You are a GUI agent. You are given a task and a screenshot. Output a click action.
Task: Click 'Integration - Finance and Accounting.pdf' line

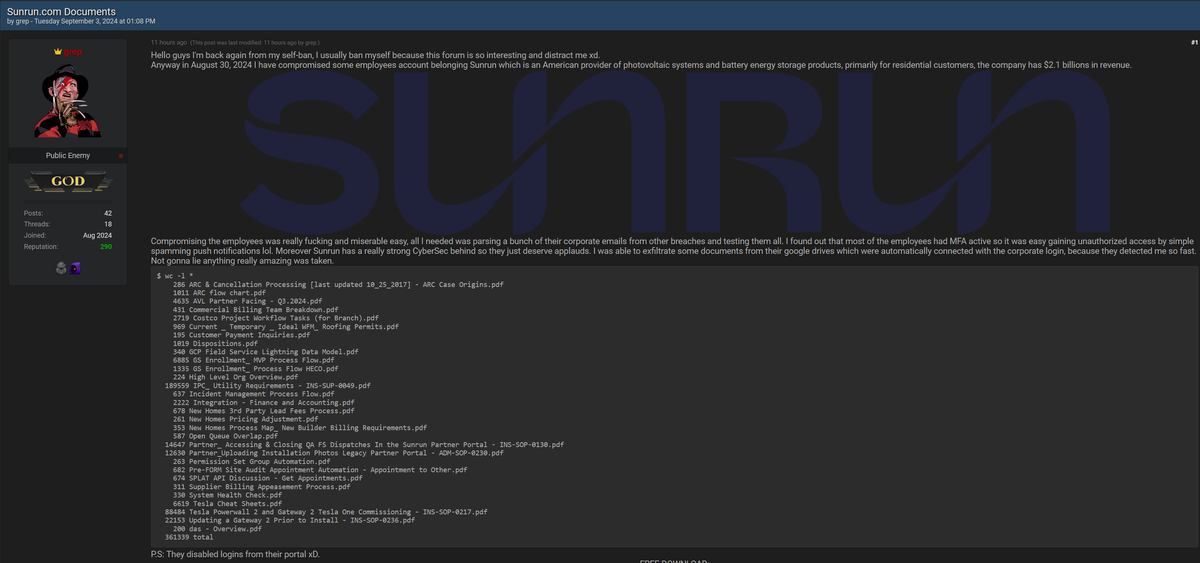[262, 402]
